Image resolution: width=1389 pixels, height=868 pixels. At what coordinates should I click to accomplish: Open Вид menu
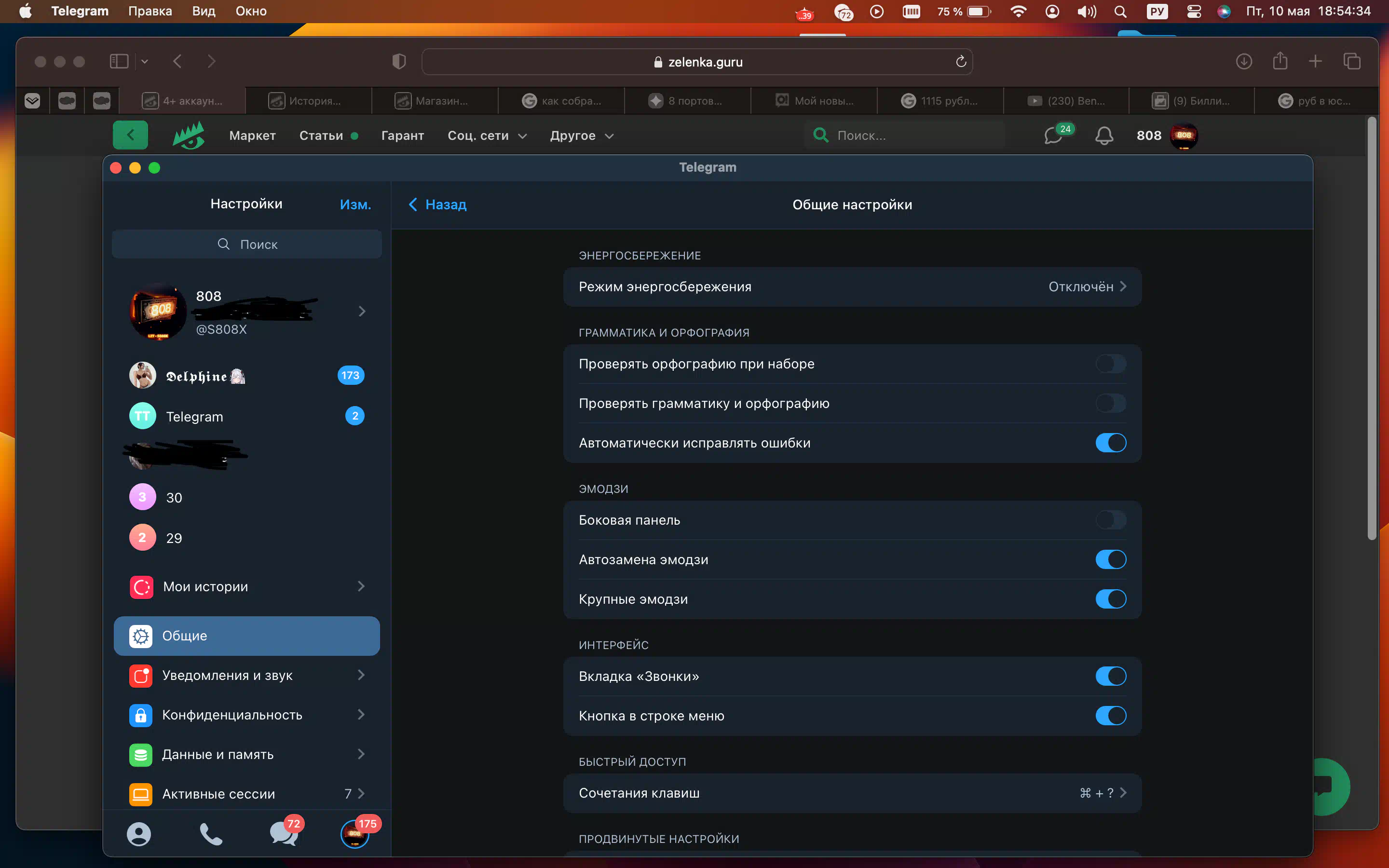pyautogui.click(x=204, y=11)
